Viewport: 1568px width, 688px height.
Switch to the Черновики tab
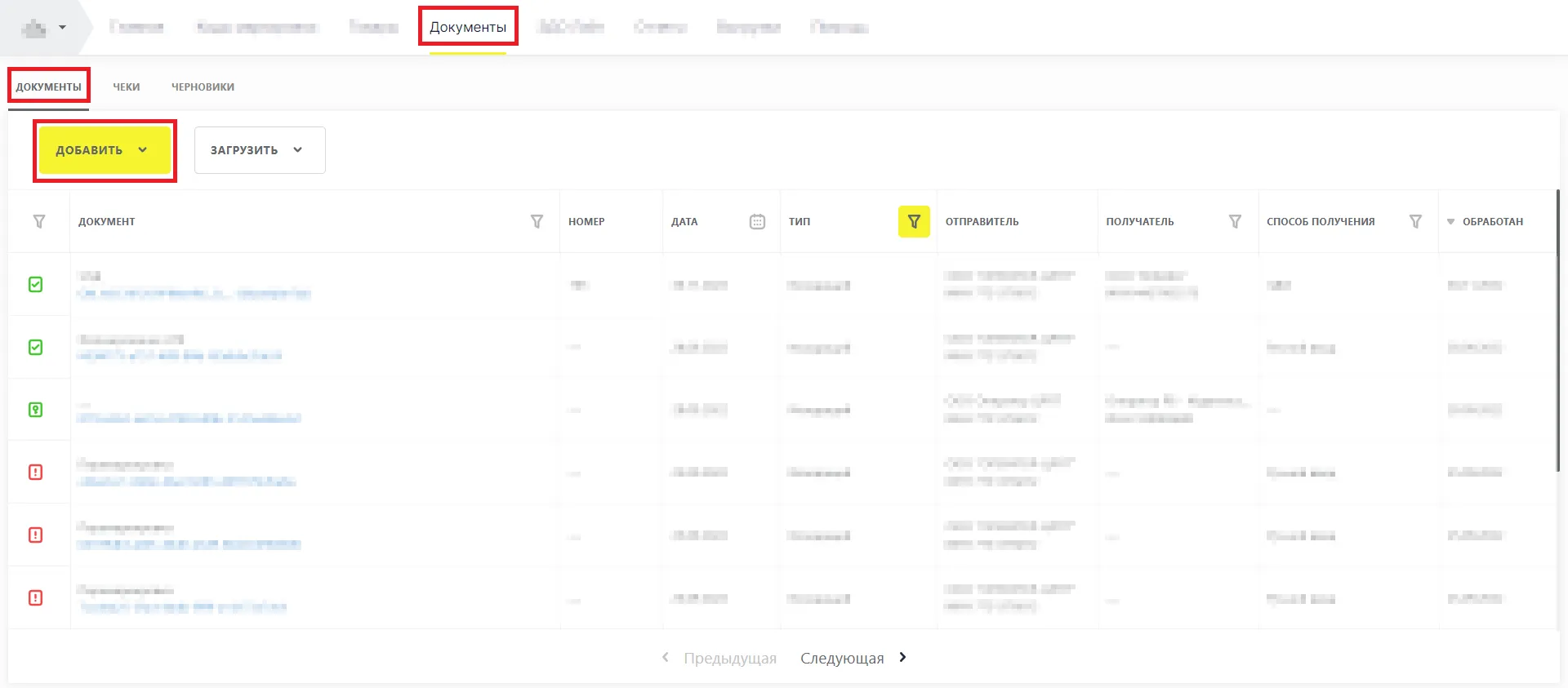pyautogui.click(x=203, y=87)
